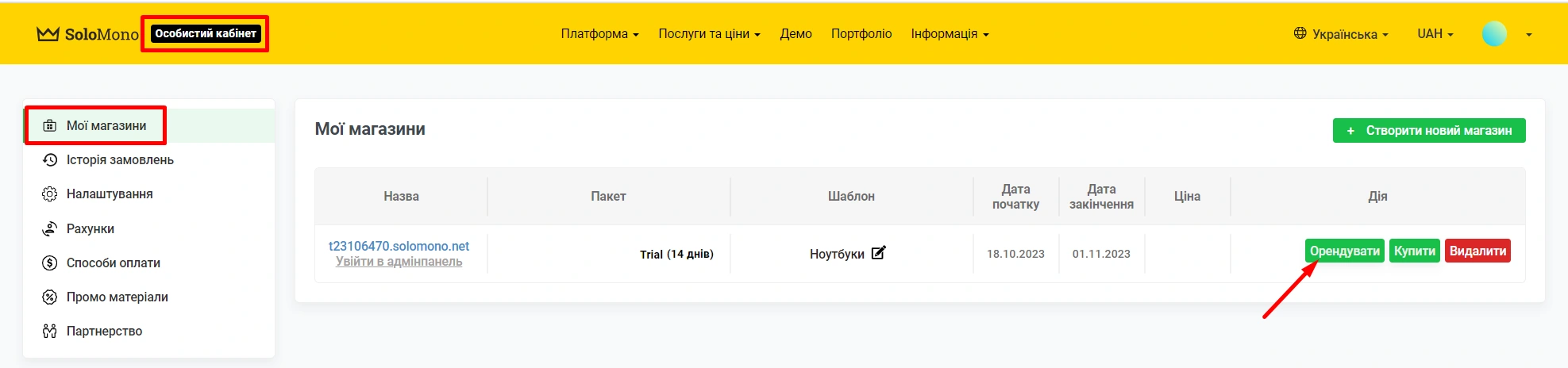
Task: Click the Рахунки hand-coin icon
Action: (x=50, y=228)
